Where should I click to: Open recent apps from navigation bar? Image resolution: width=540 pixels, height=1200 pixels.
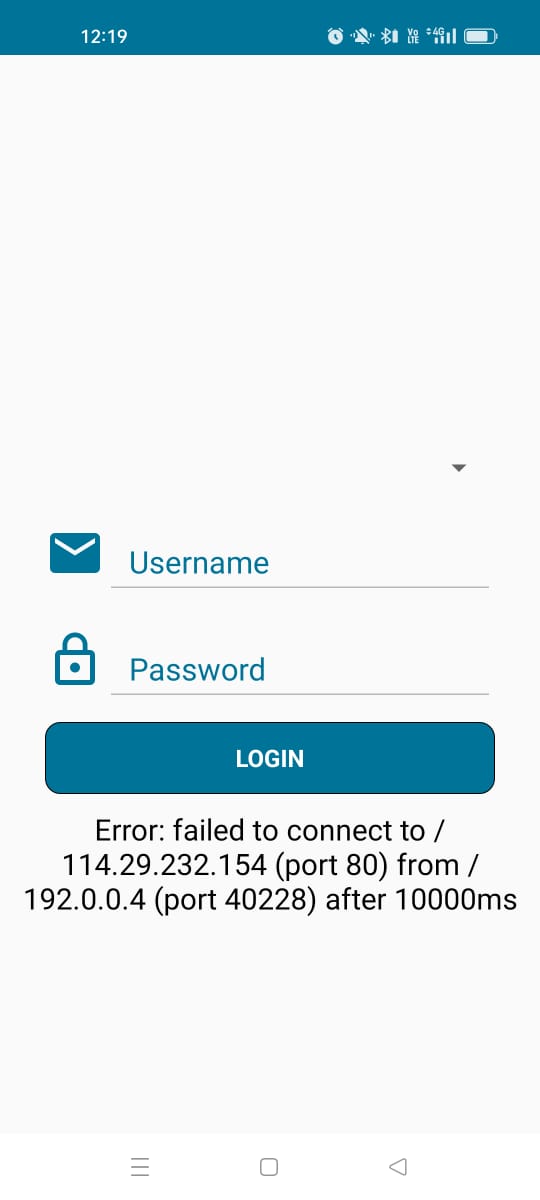(x=140, y=1166)
